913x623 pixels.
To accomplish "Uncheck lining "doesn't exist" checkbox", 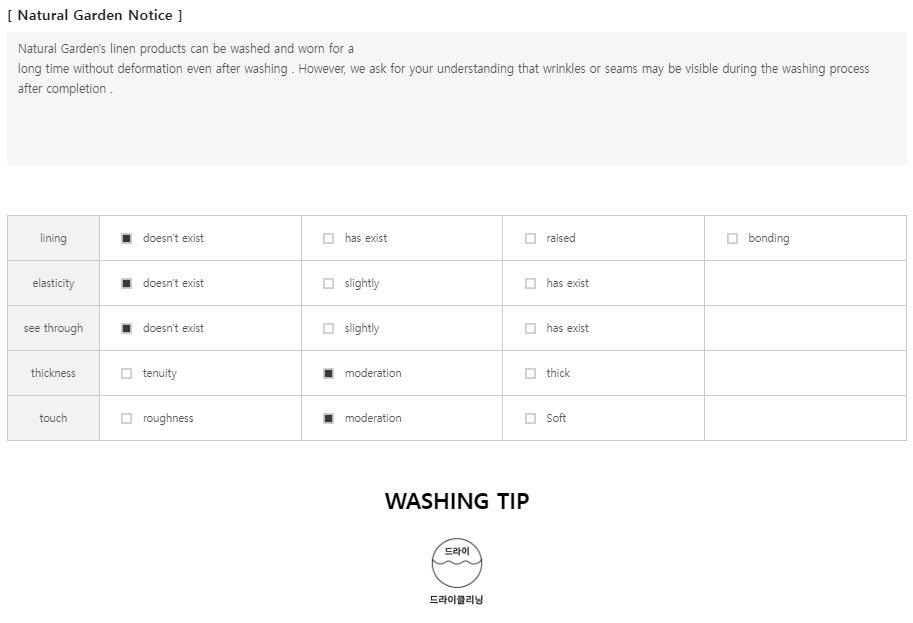I will [126, 239].
